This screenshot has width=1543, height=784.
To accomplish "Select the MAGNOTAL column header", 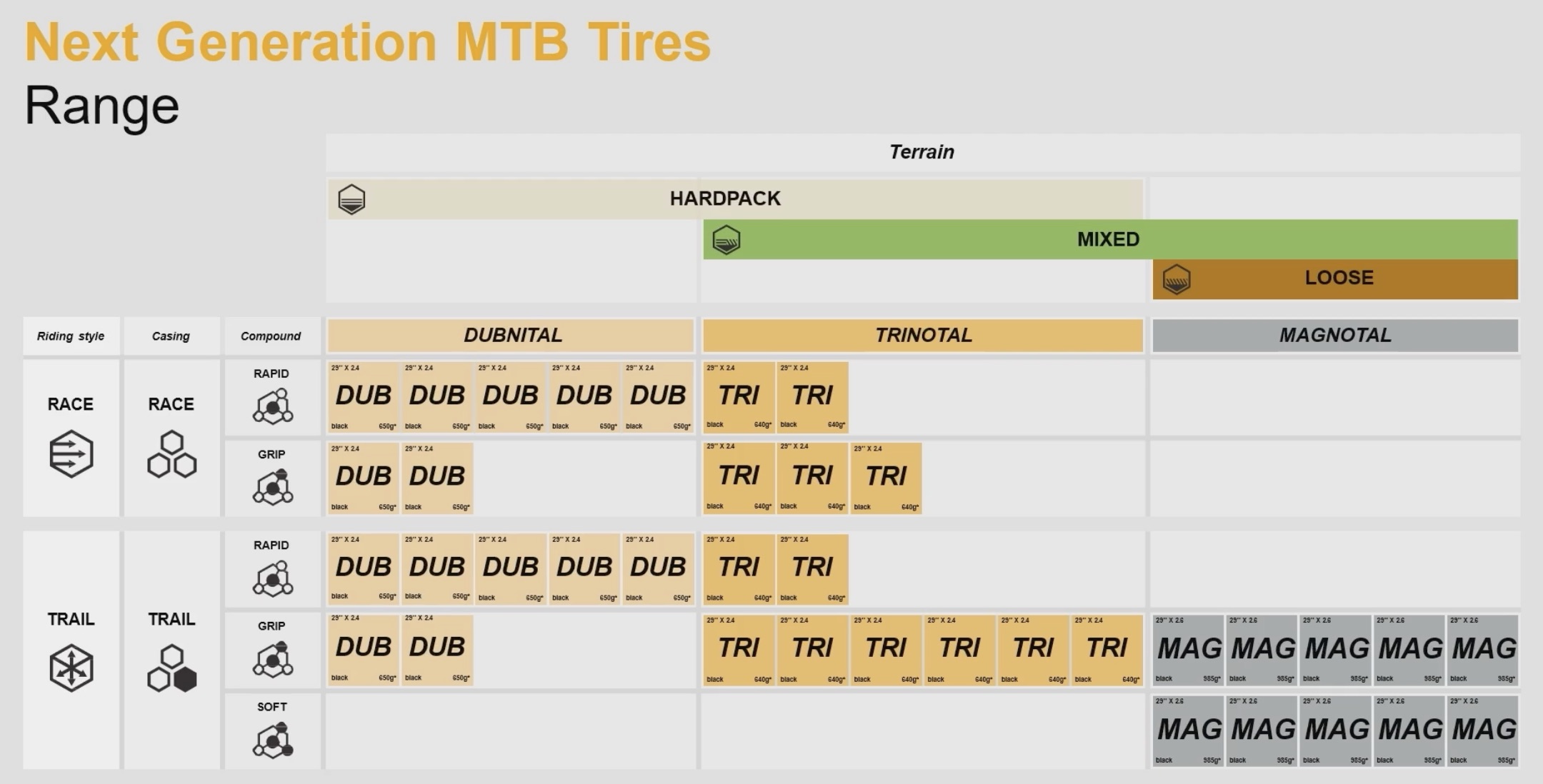I will (1334, 335).
